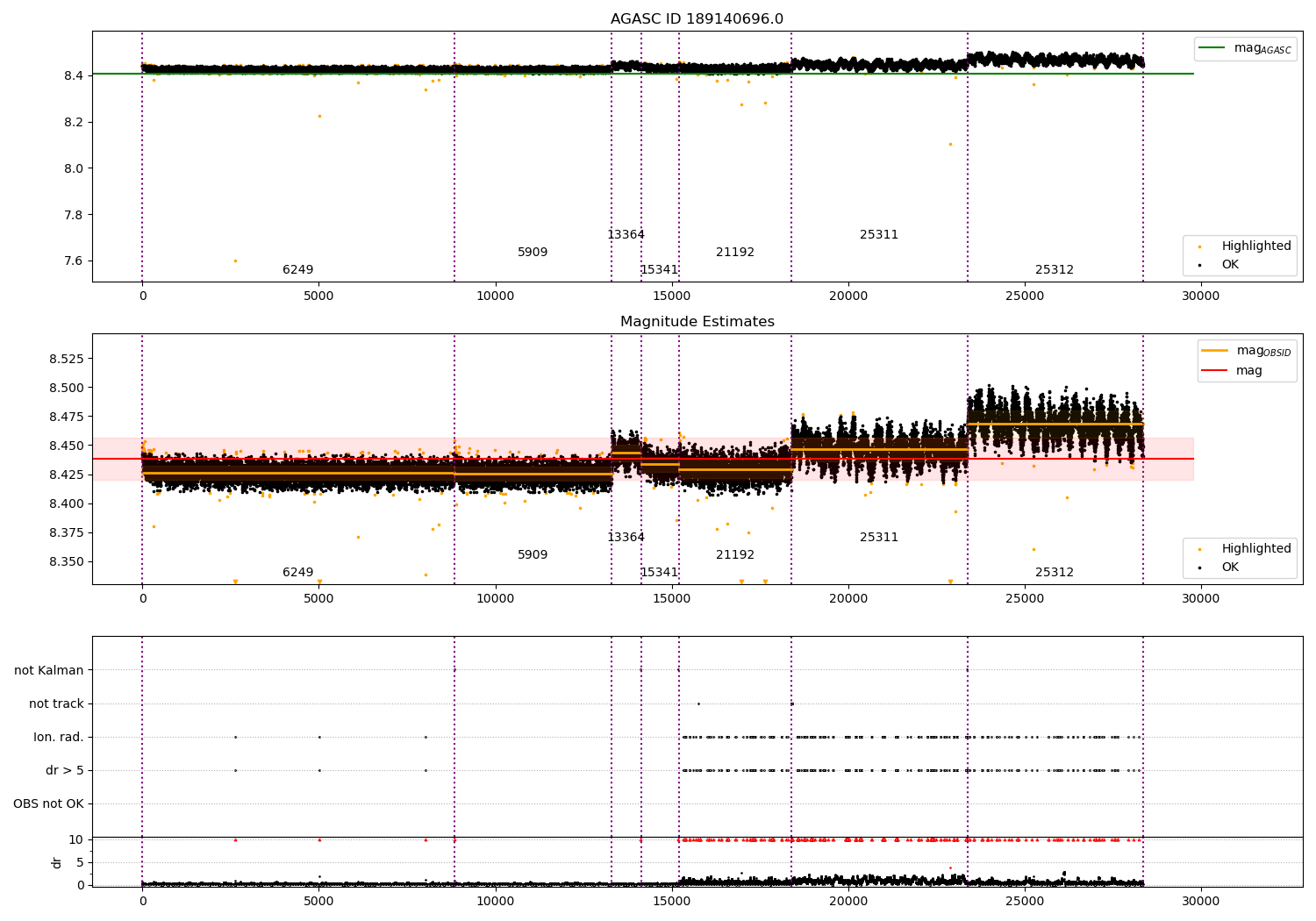Click y-tick 8.425 on the middle plot
Screen dimensions: 1316x921
[67, 475]
